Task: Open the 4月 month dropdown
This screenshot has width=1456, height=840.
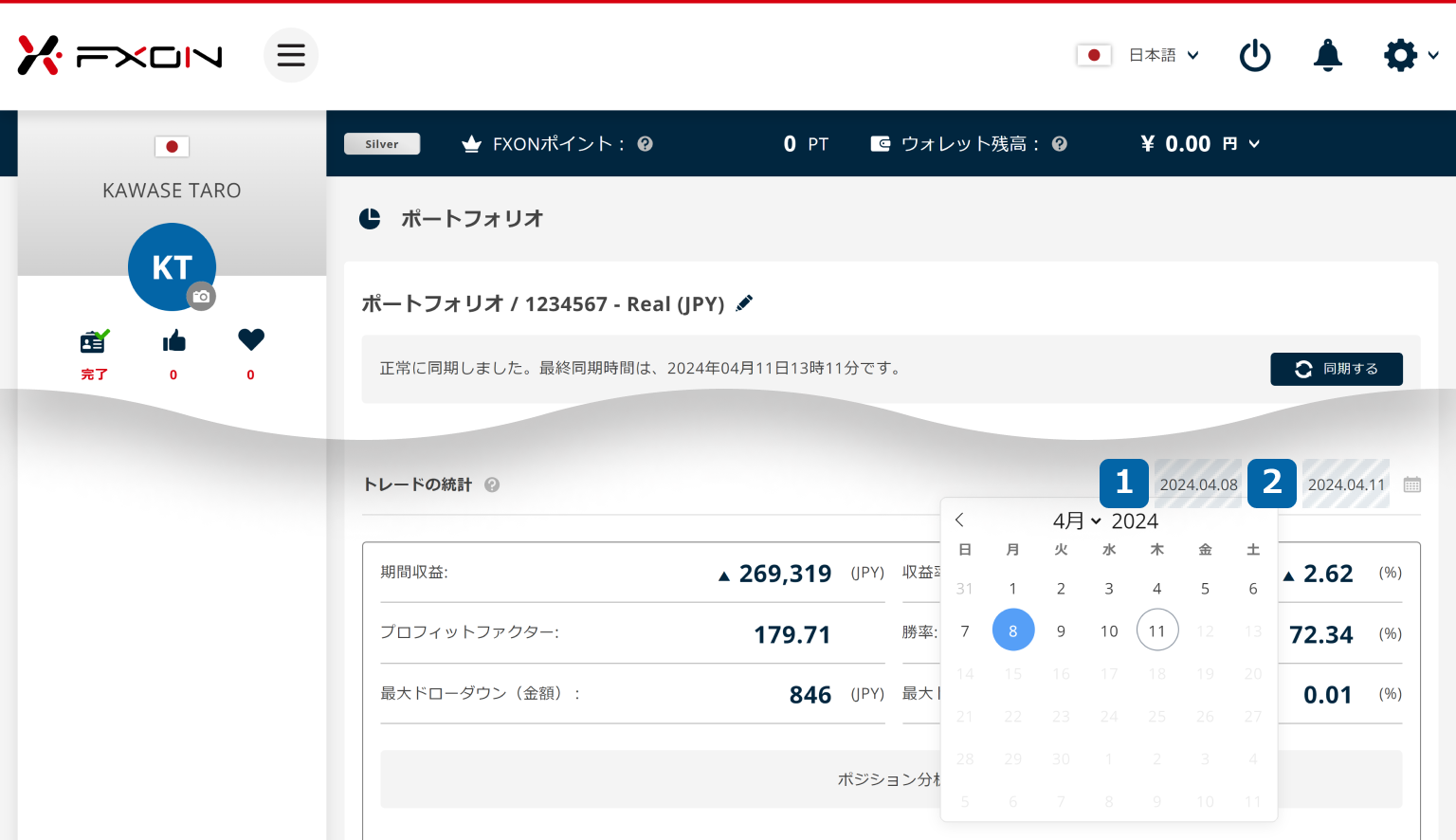Action: 1077,520
